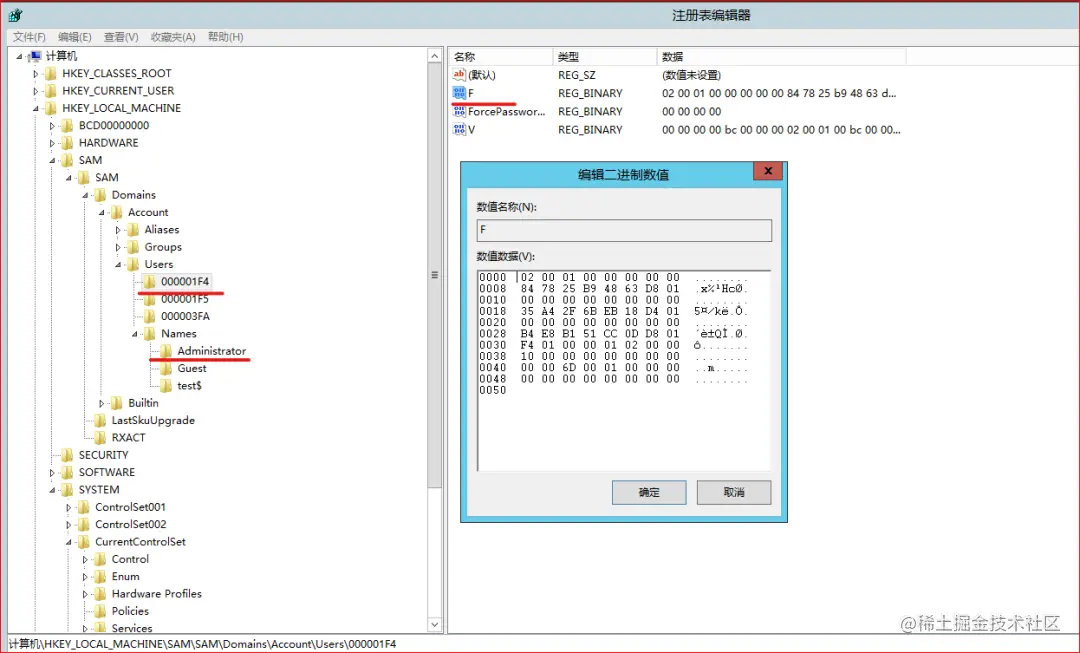Select the Administrator folder icon

coord(166,351)
